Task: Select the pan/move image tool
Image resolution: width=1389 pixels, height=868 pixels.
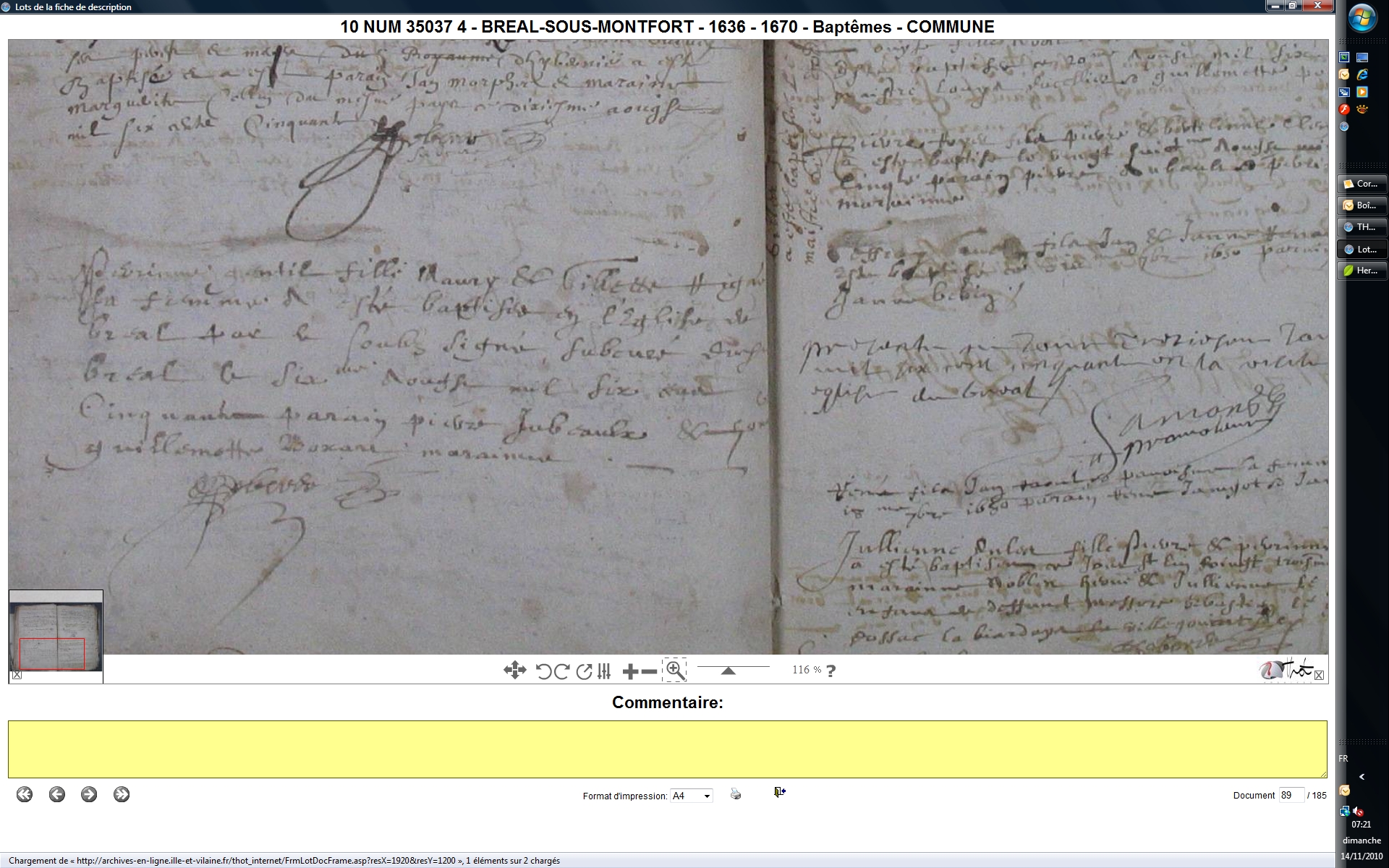Action: (514, 671)
